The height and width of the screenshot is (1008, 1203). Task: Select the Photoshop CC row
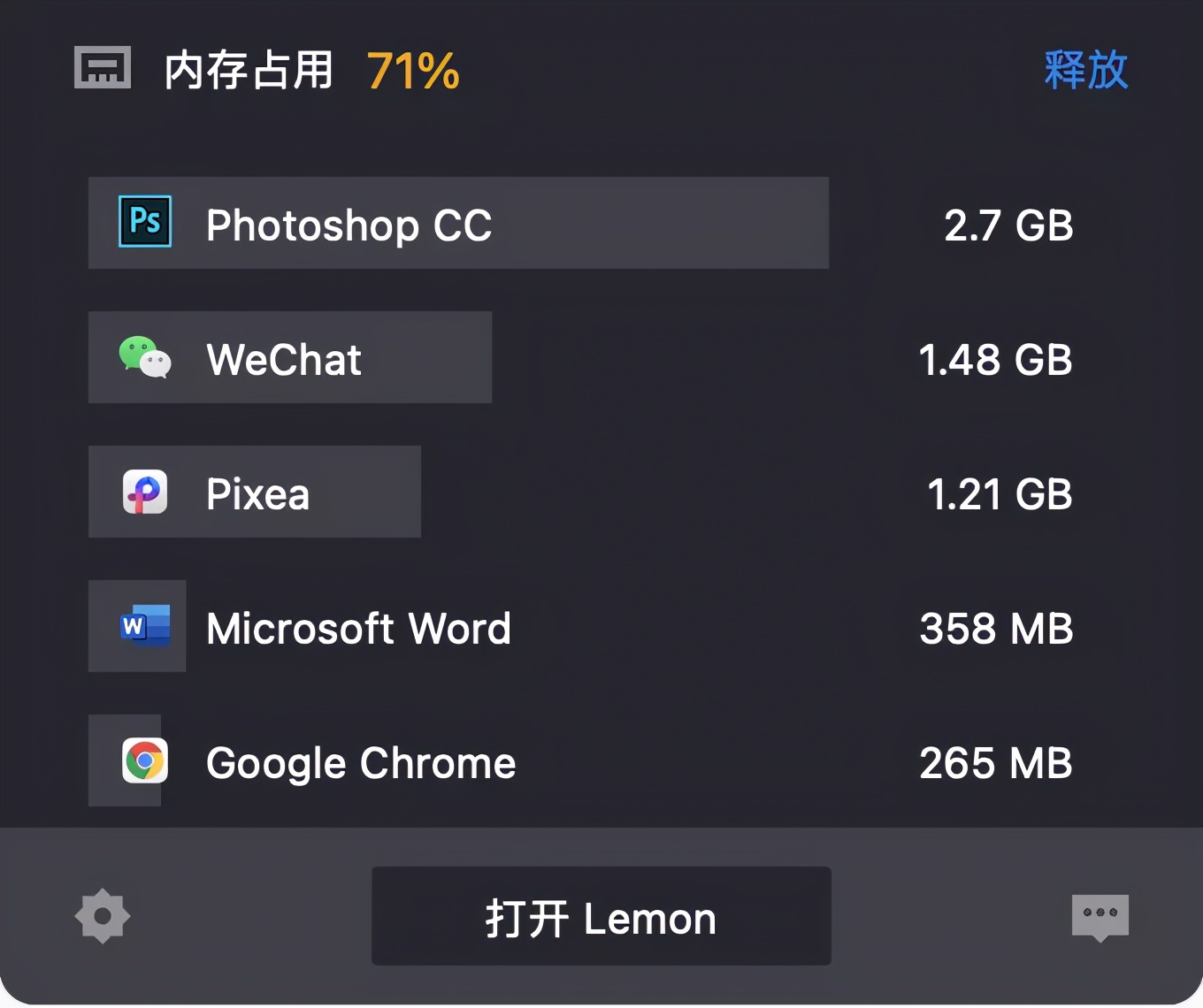pos(458,223)
